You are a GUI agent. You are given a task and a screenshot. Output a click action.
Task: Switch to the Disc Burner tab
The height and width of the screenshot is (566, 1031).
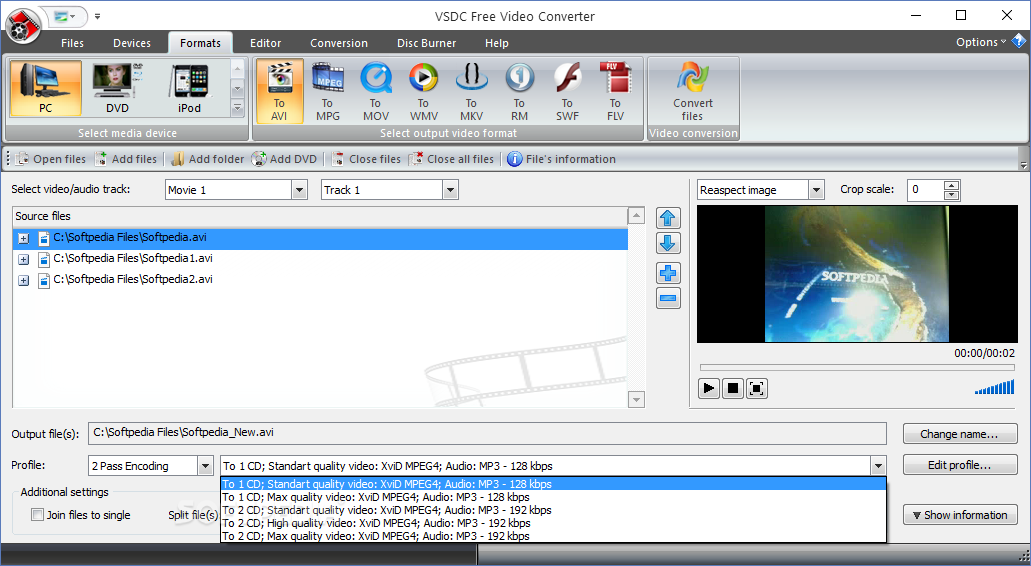(427, 43)
